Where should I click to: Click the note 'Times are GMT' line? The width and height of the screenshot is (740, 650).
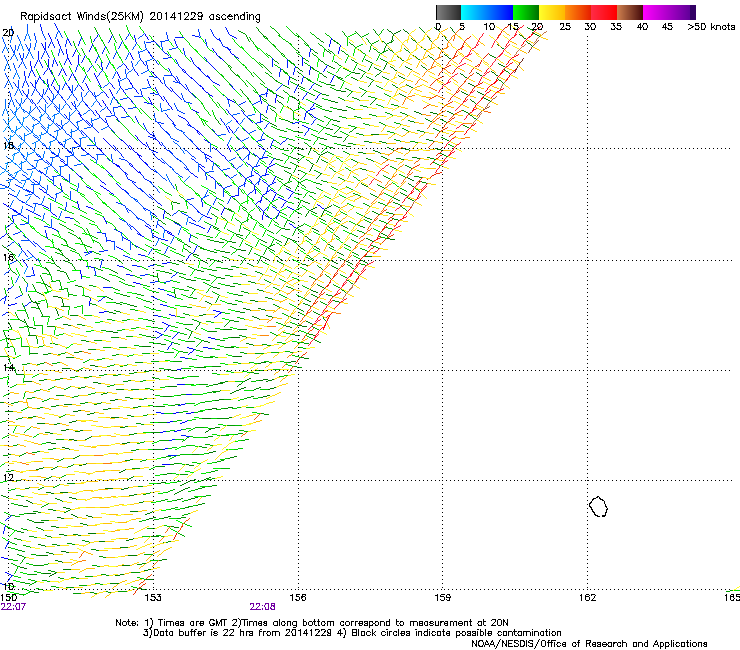pos(312,623)
